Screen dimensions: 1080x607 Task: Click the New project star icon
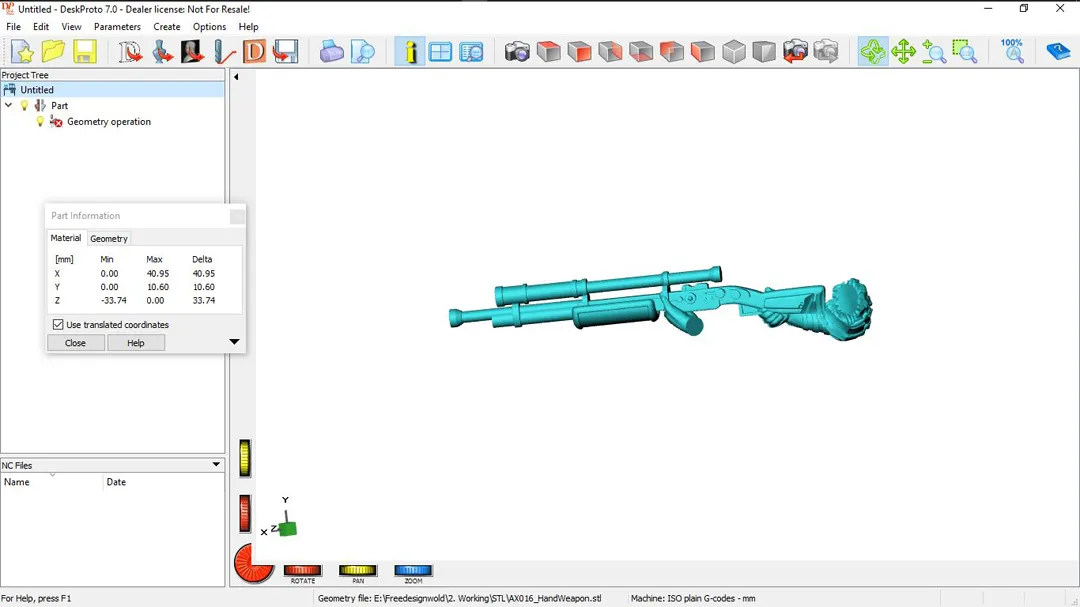coord(23,52)
